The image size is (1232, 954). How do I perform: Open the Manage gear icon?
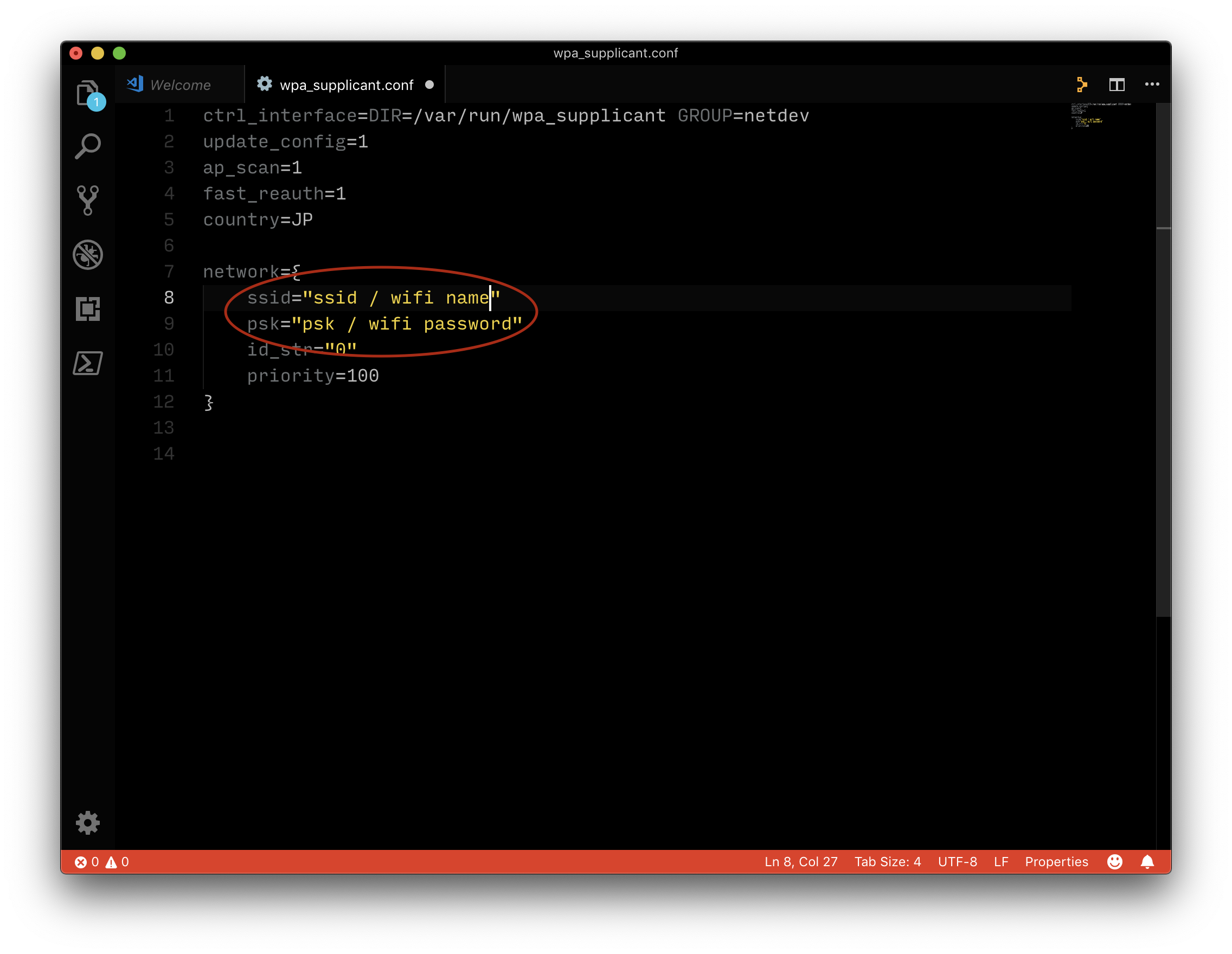[87, 823]
